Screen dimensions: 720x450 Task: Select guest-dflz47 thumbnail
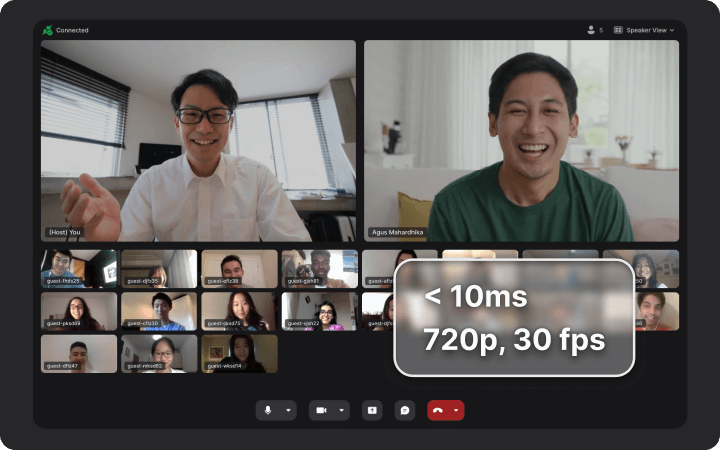(79, 354)
